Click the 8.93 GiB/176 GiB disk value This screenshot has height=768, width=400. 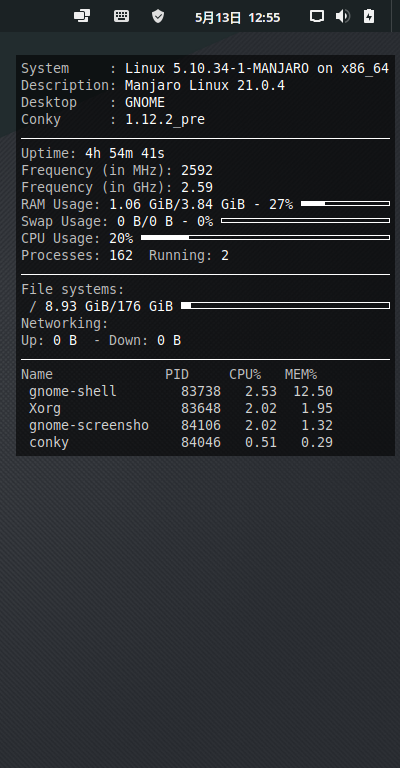tap(109, 307)
